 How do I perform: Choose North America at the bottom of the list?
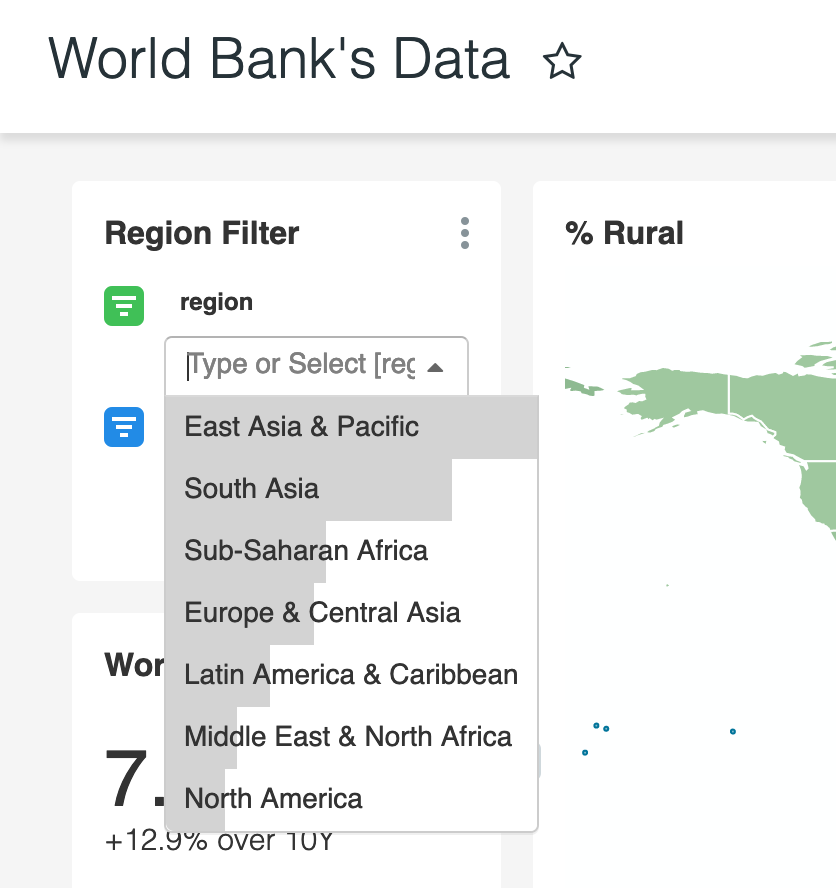point(273,798)
